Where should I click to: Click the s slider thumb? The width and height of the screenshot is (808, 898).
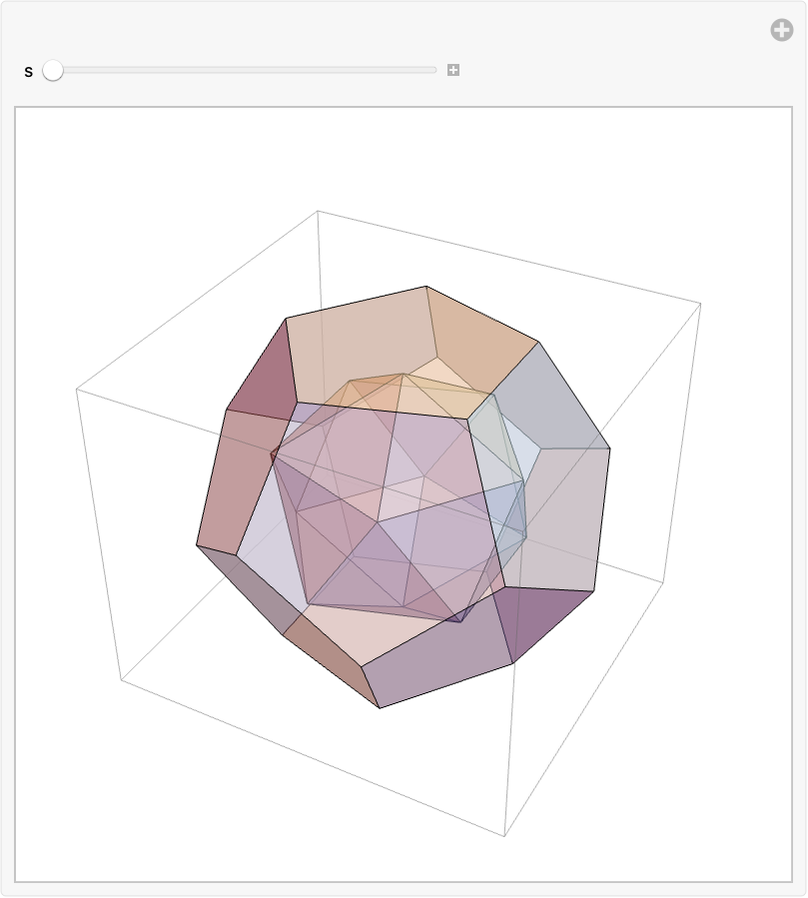click(53, 70)
